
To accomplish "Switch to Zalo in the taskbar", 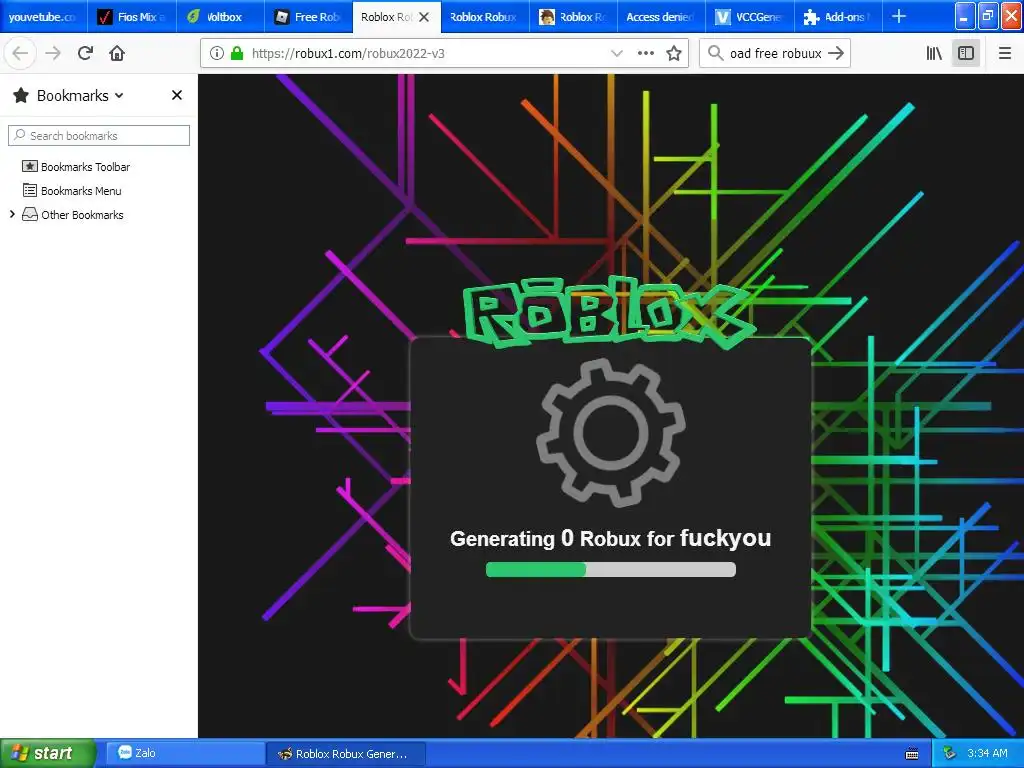I will [x=184, y=753].
